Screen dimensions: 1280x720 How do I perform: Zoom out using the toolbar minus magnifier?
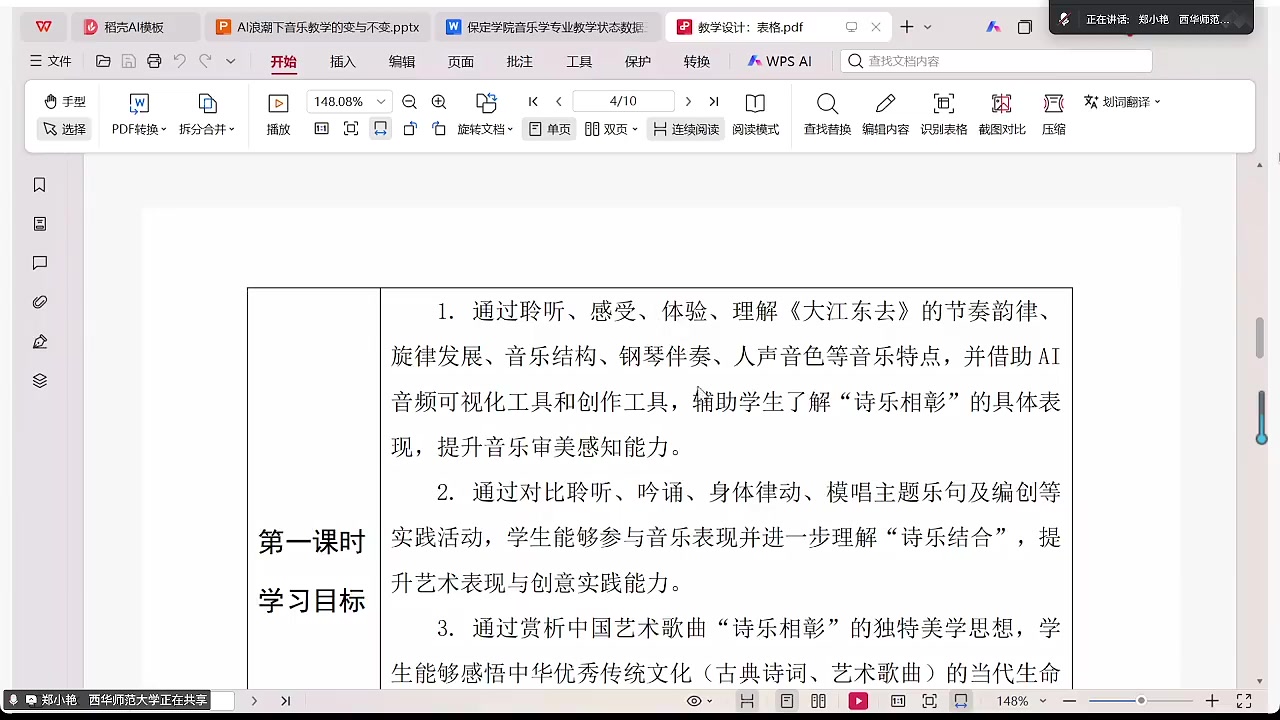coord(409,102)
